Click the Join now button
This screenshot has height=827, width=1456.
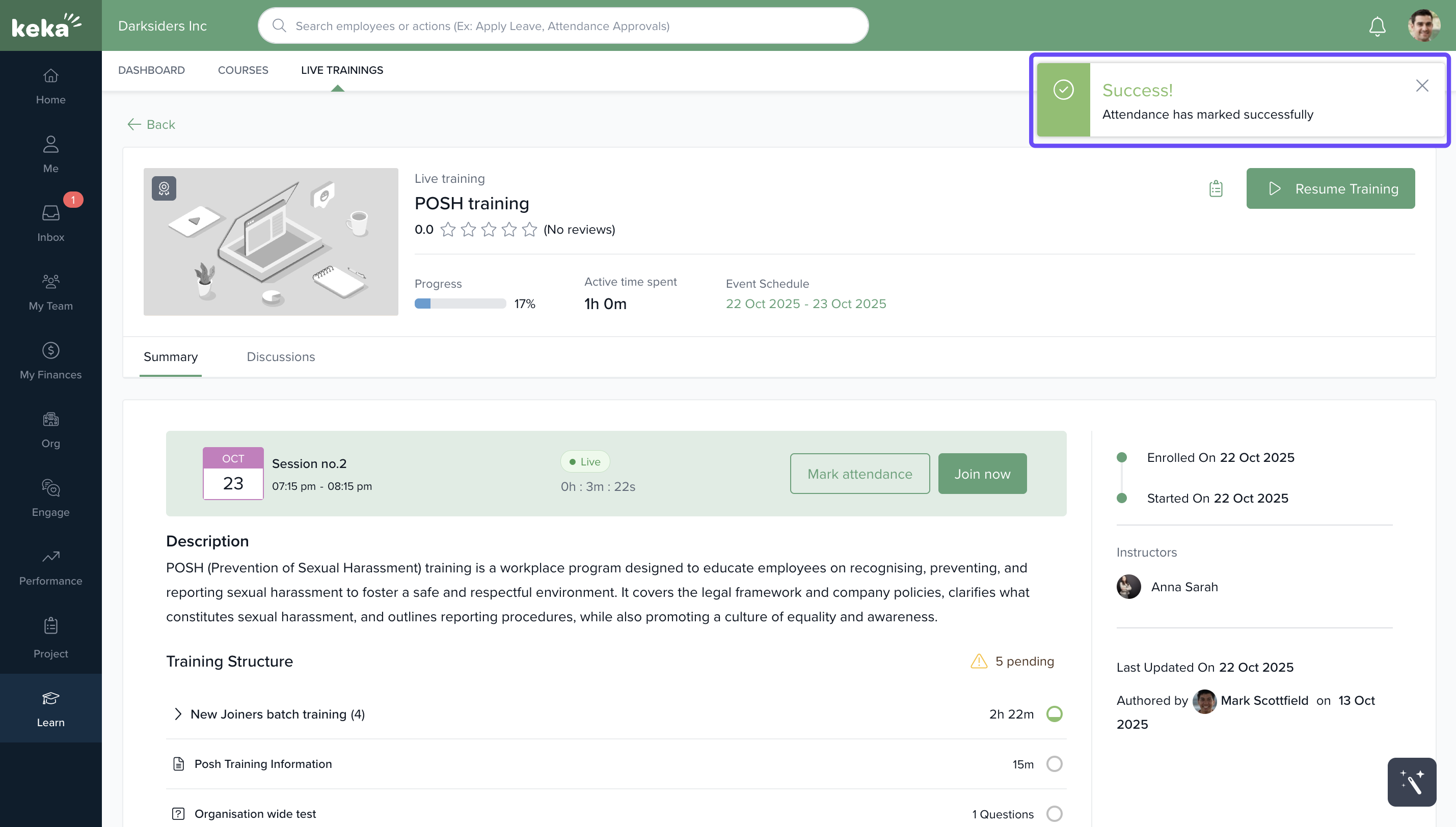982,474
